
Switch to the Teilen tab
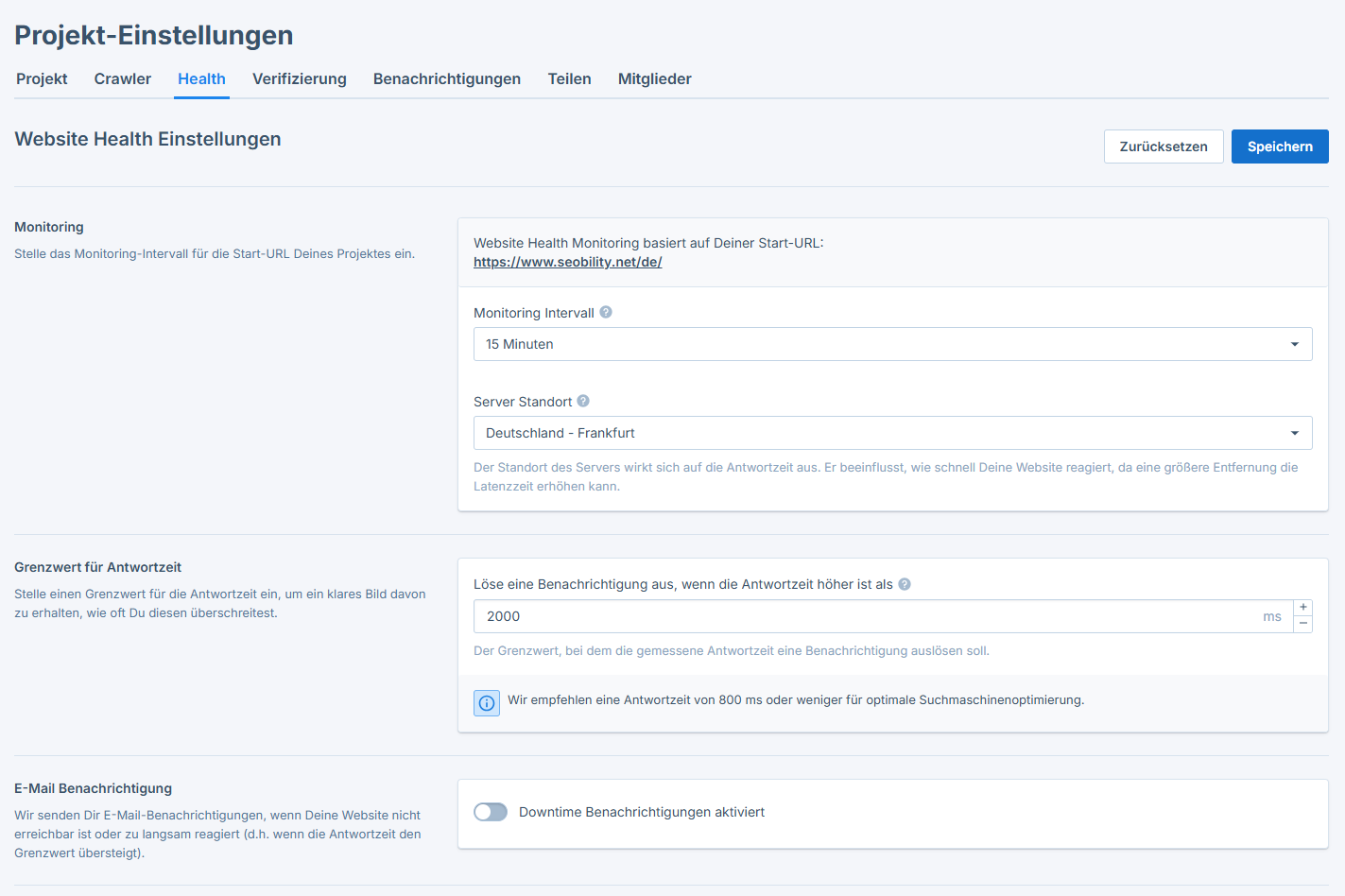coord(569,79)
